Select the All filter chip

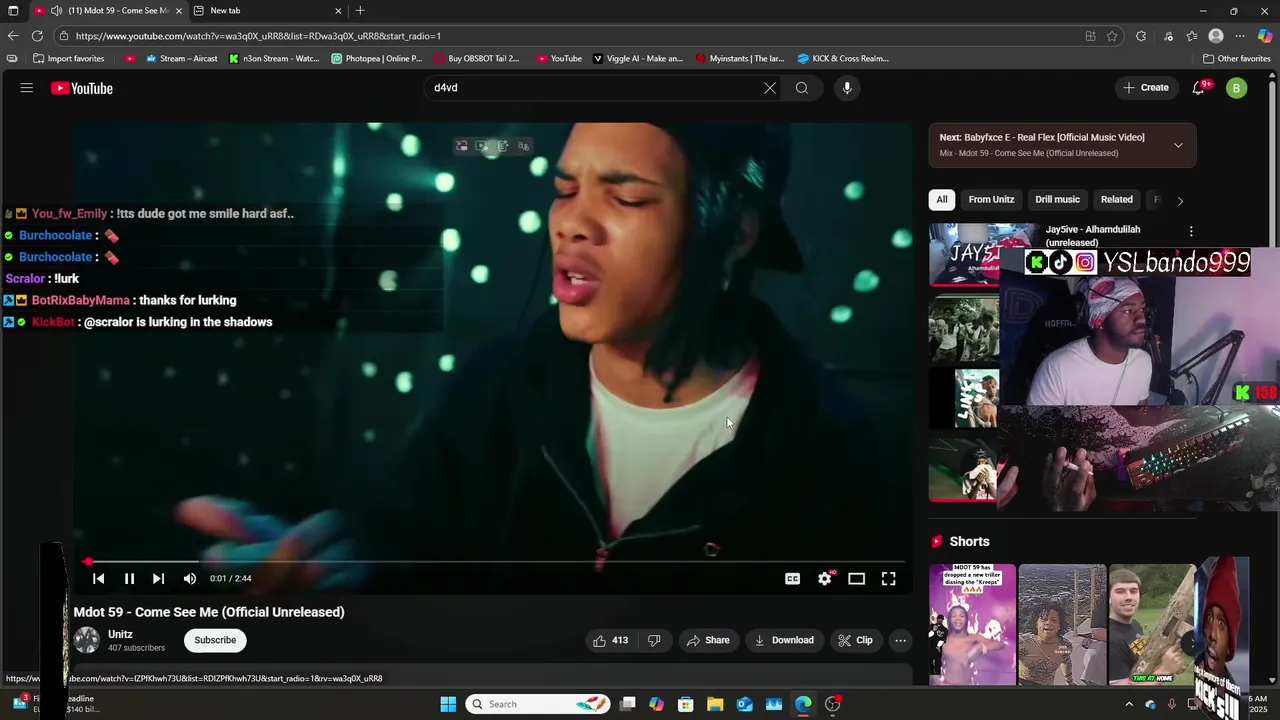point(942,199)
